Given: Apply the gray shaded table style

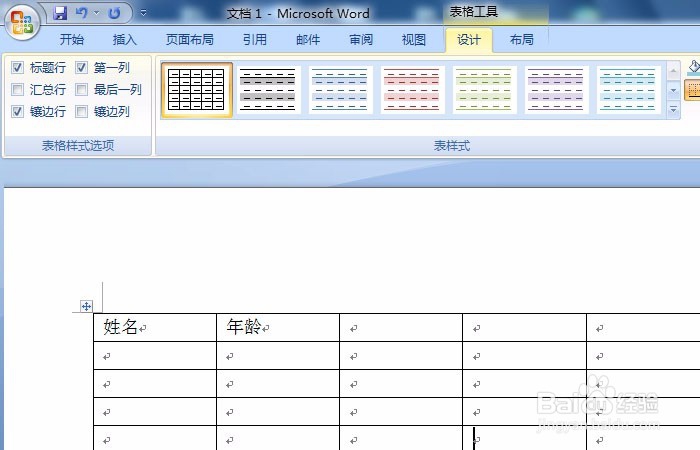Looking at the screenshot, I should point(268,90).
